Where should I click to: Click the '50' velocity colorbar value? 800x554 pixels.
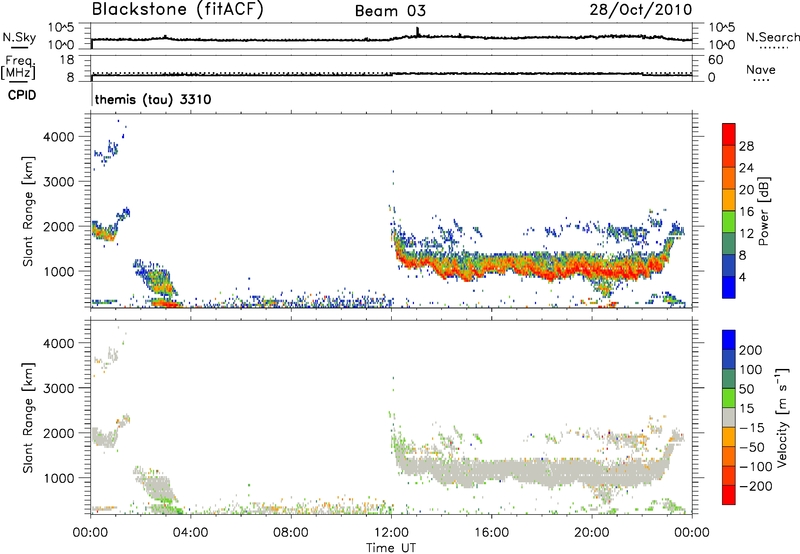(746, 389)
